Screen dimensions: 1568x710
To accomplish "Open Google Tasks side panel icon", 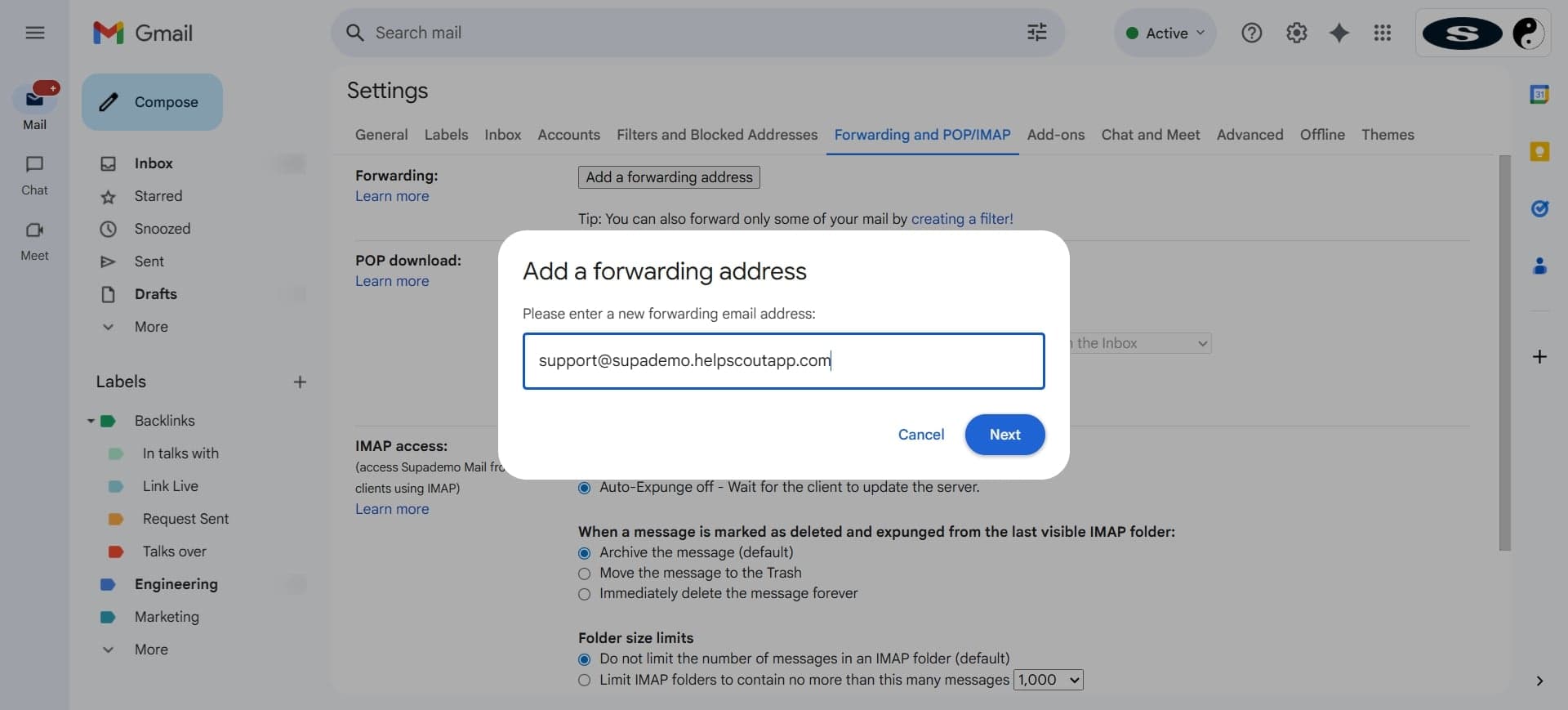I will (1539, 208).
